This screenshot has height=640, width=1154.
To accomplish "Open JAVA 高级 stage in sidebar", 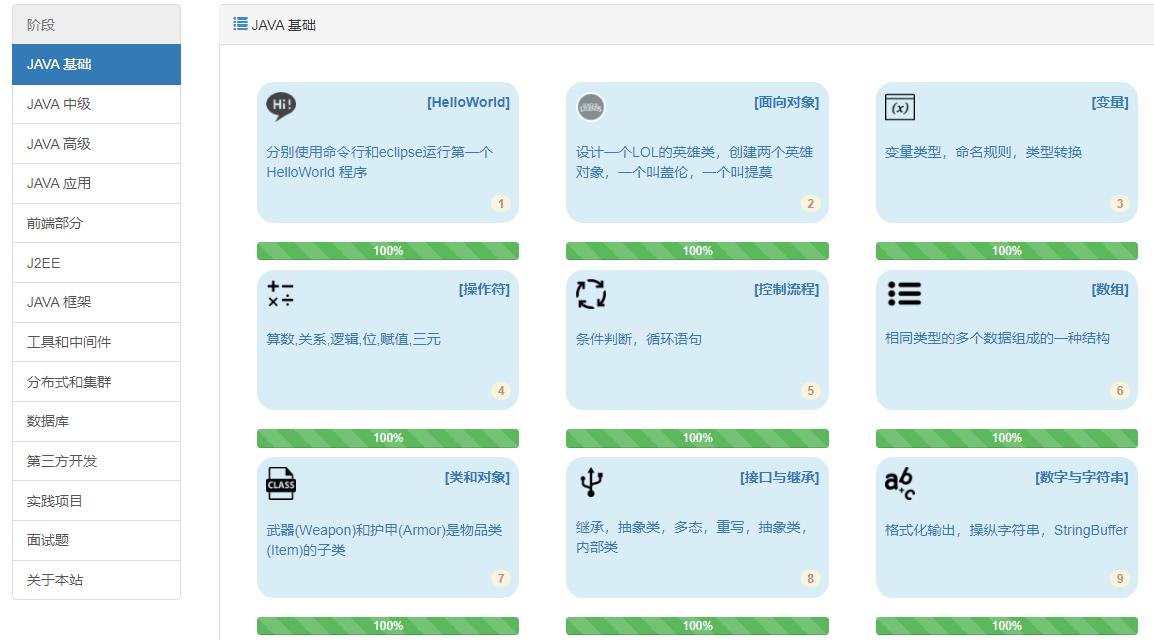I will [96, 144].
